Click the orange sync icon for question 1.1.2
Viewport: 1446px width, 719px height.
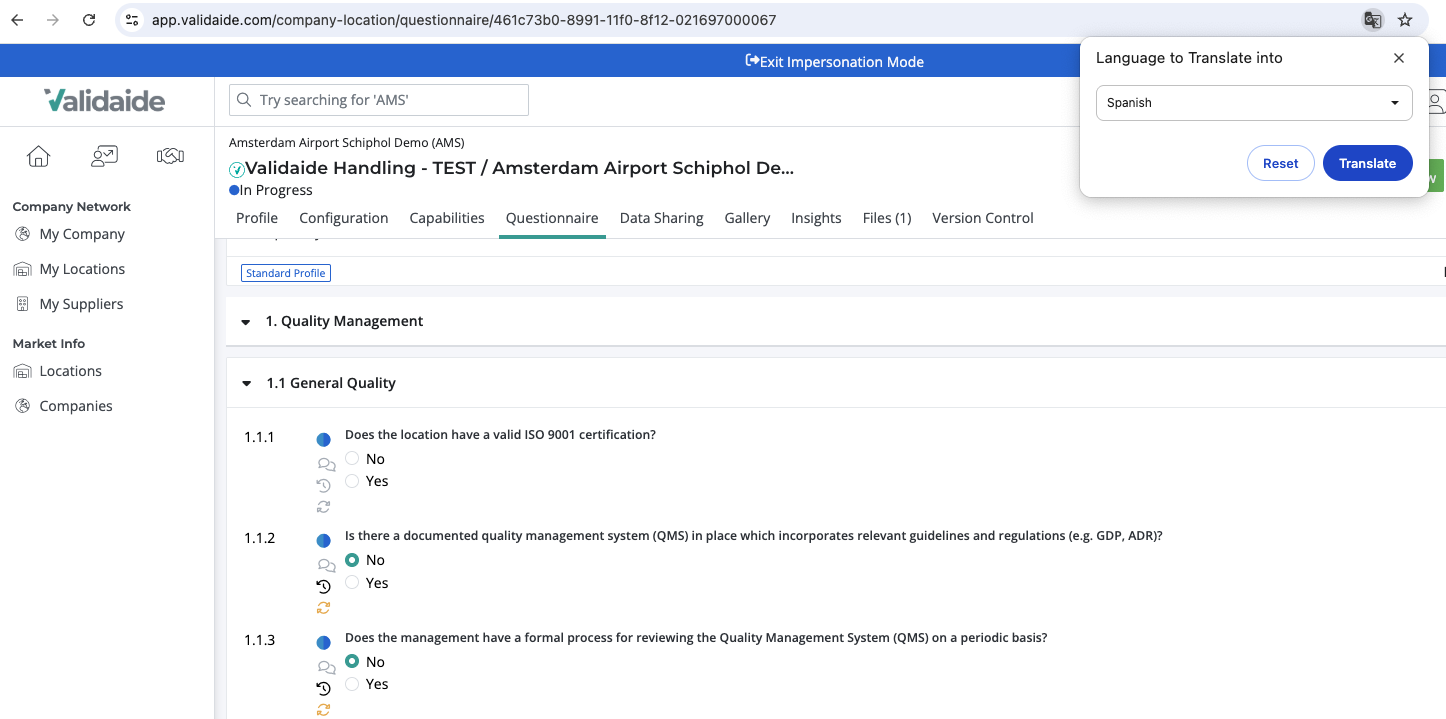323,608
